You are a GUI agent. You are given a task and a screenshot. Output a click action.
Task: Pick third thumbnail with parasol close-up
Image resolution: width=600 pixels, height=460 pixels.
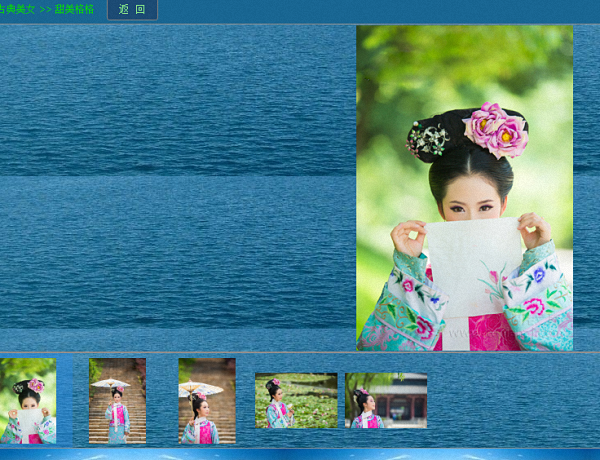click(206, 401)
